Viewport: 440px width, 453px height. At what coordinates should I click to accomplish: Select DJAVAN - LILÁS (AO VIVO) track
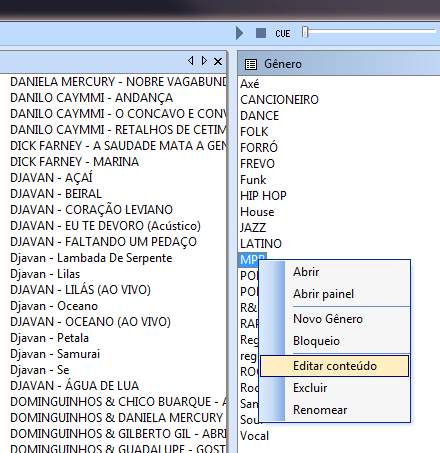[80, 290]
